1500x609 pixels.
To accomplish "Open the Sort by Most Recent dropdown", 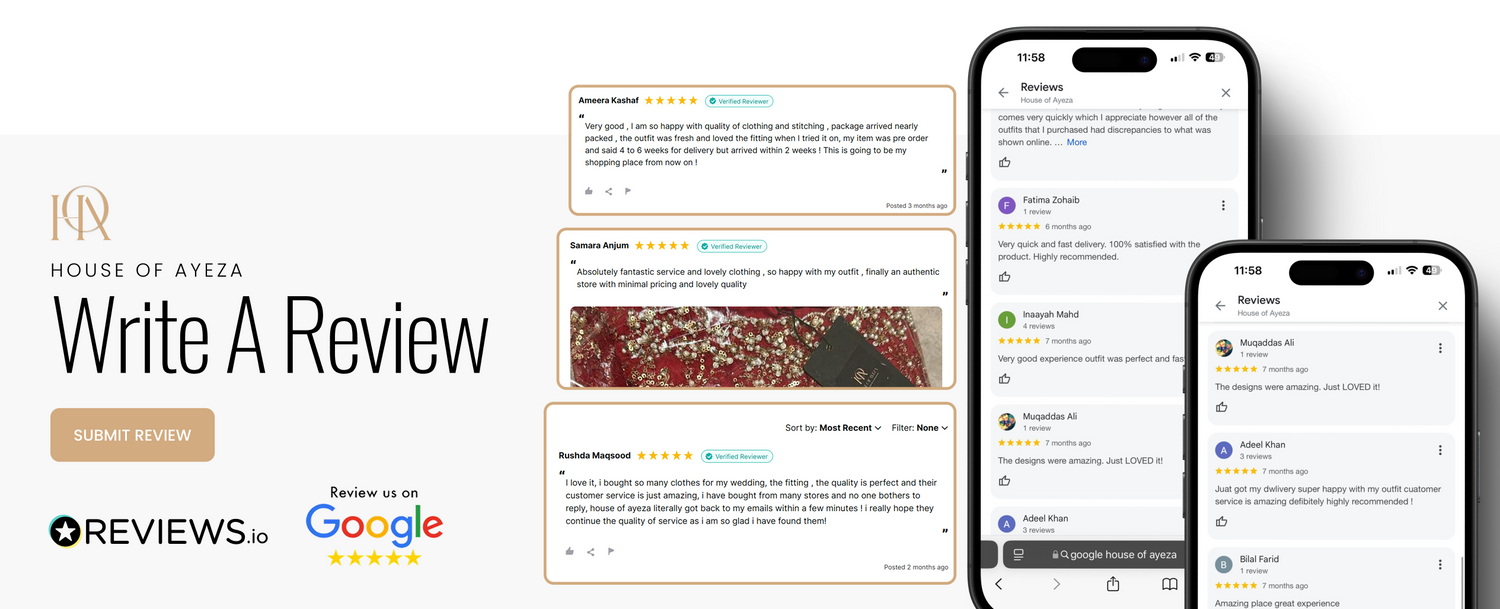I will [833, 428].
